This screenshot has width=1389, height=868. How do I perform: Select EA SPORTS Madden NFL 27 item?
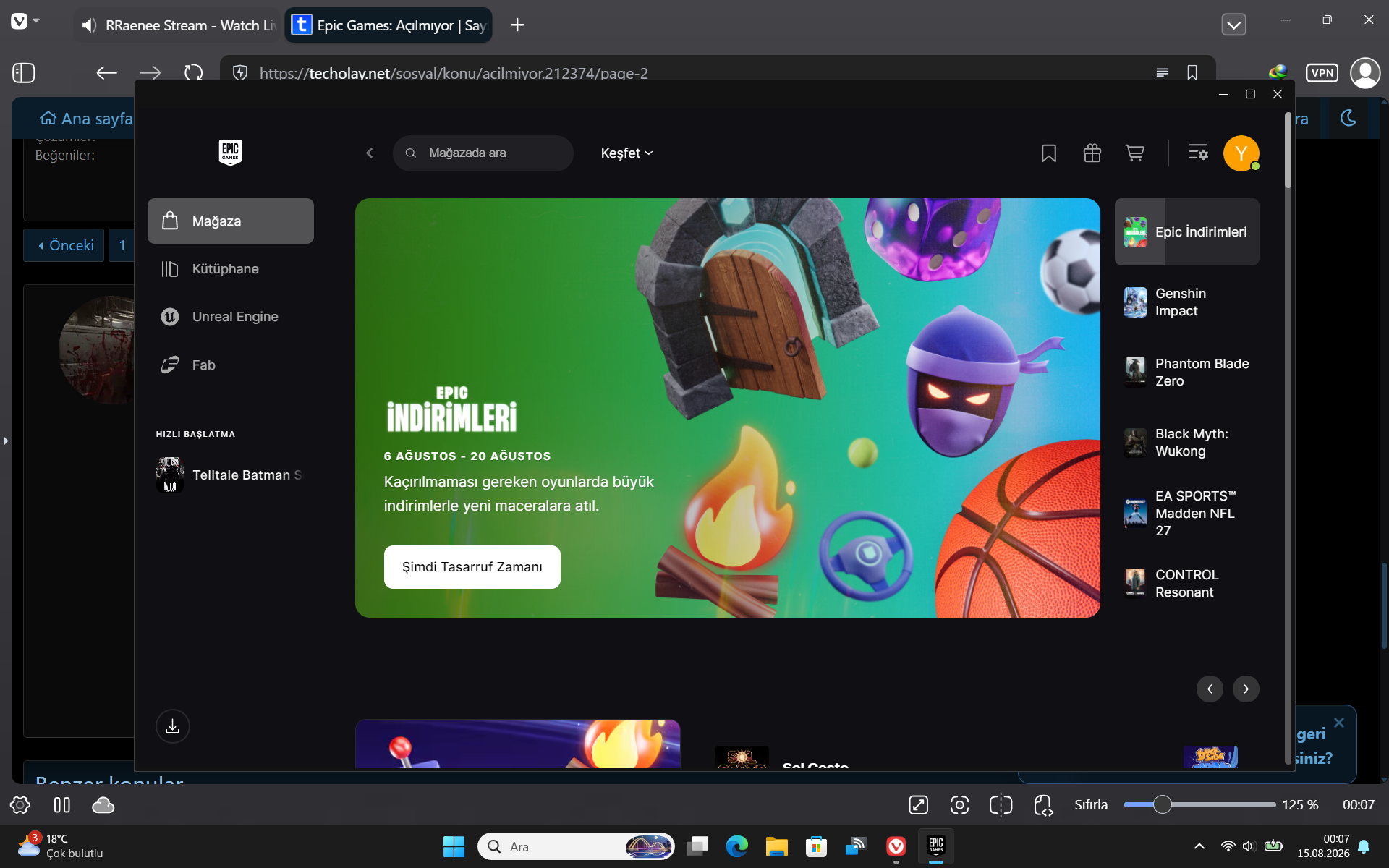point(1186,513)
